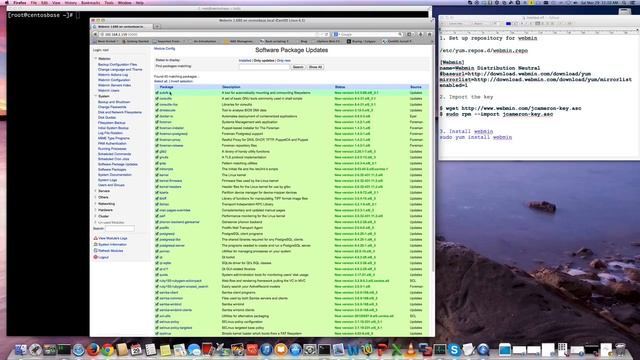Show Installed packages filter link
Image resolution: width=640 pixels, height=360 pixels.
coord(245,60)
